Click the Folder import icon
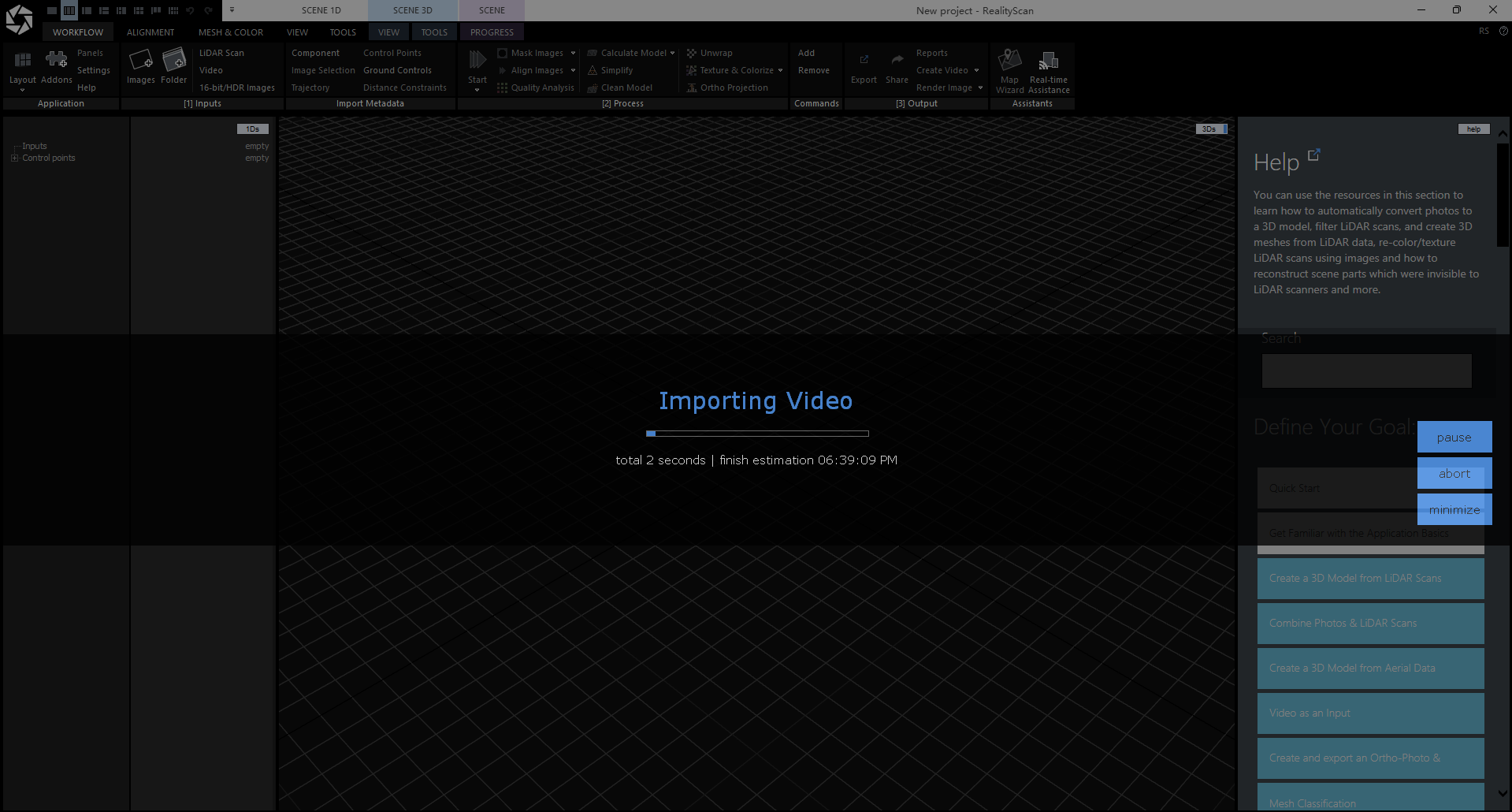Image resolution: width=1512 pixels, height=812 pixels. (x=174, y=60)
